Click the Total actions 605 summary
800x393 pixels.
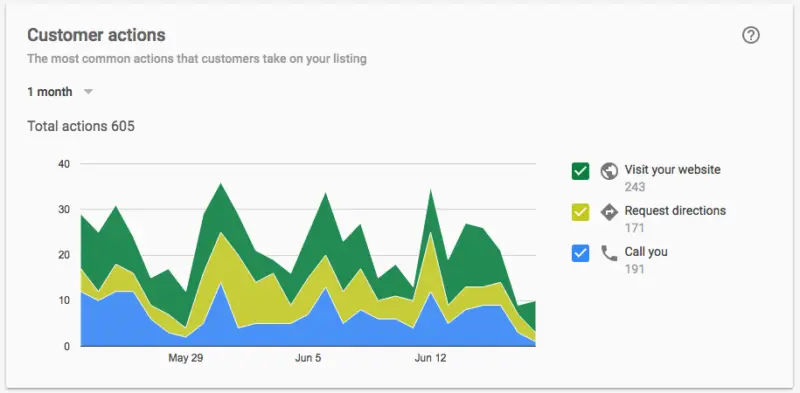click(81, 126)
